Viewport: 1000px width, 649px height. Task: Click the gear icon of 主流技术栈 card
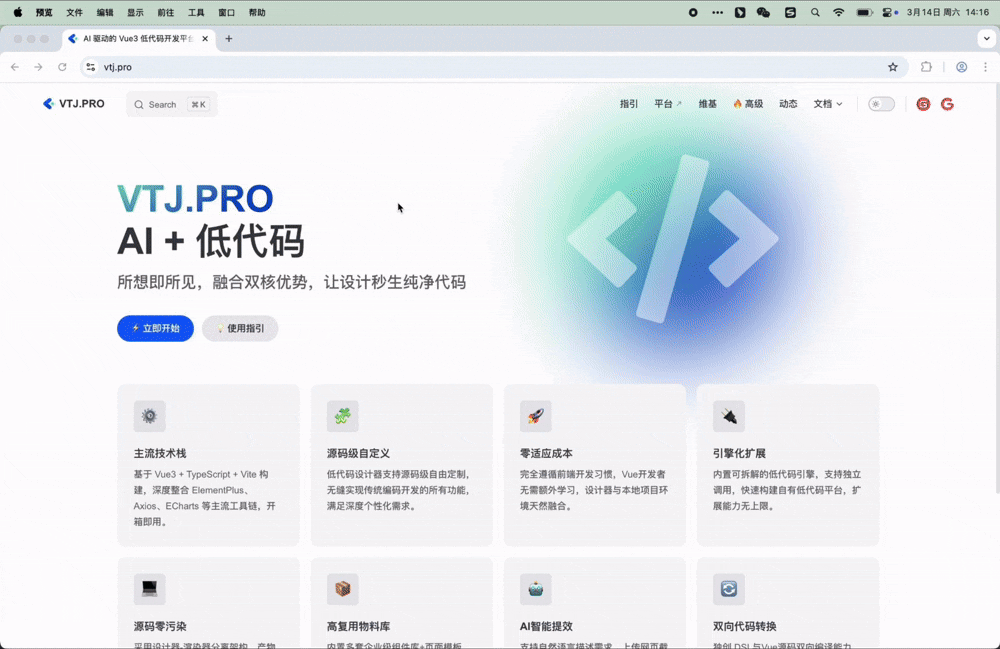pos(149,416)
